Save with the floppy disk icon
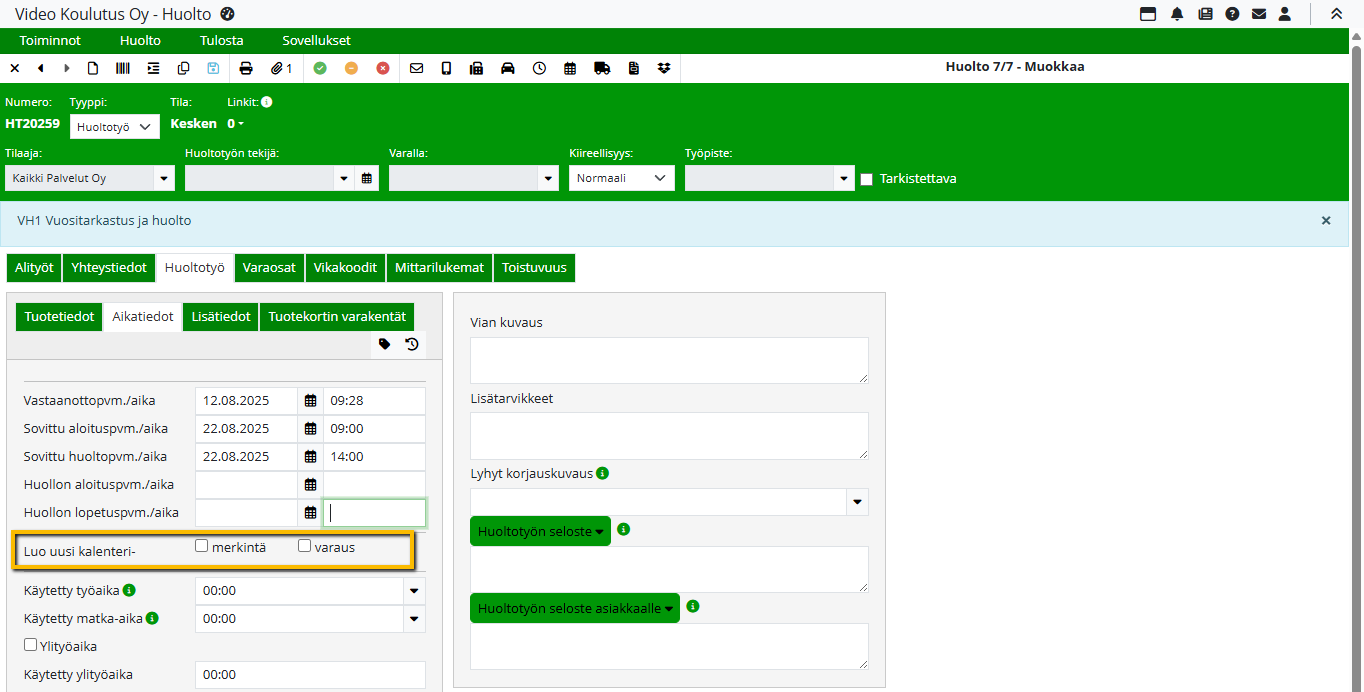Screen dimensions: 1364x692 [213, 68]
